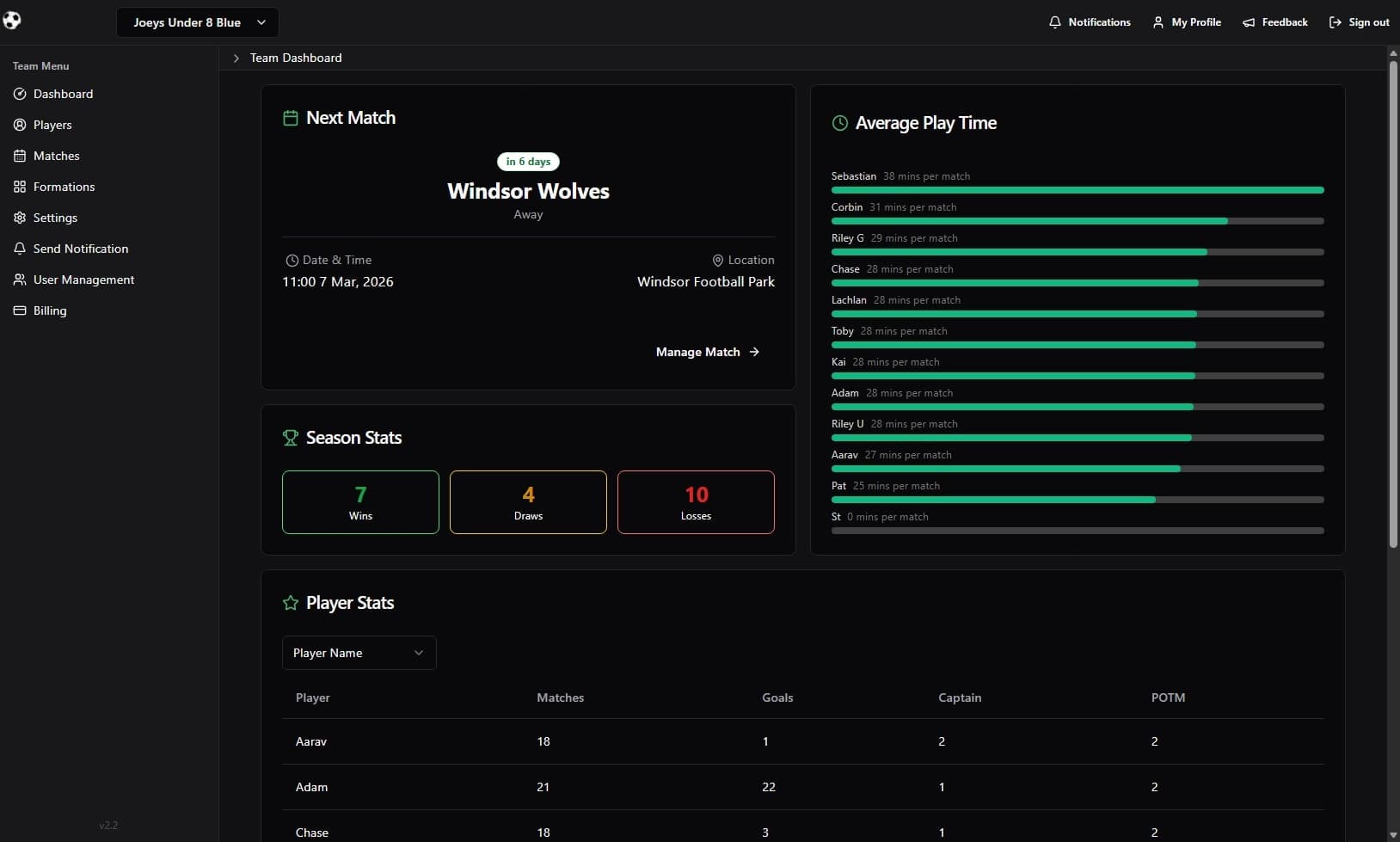Click the Manage Match link

tap(707, 352)
